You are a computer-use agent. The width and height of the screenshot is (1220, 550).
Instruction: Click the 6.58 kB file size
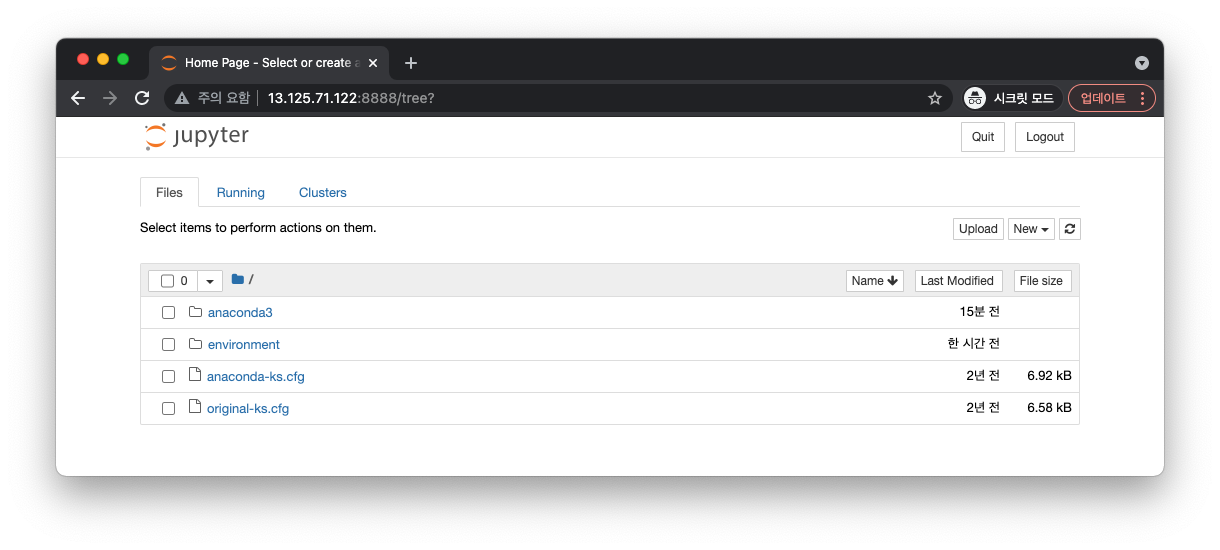point(1049,408)
